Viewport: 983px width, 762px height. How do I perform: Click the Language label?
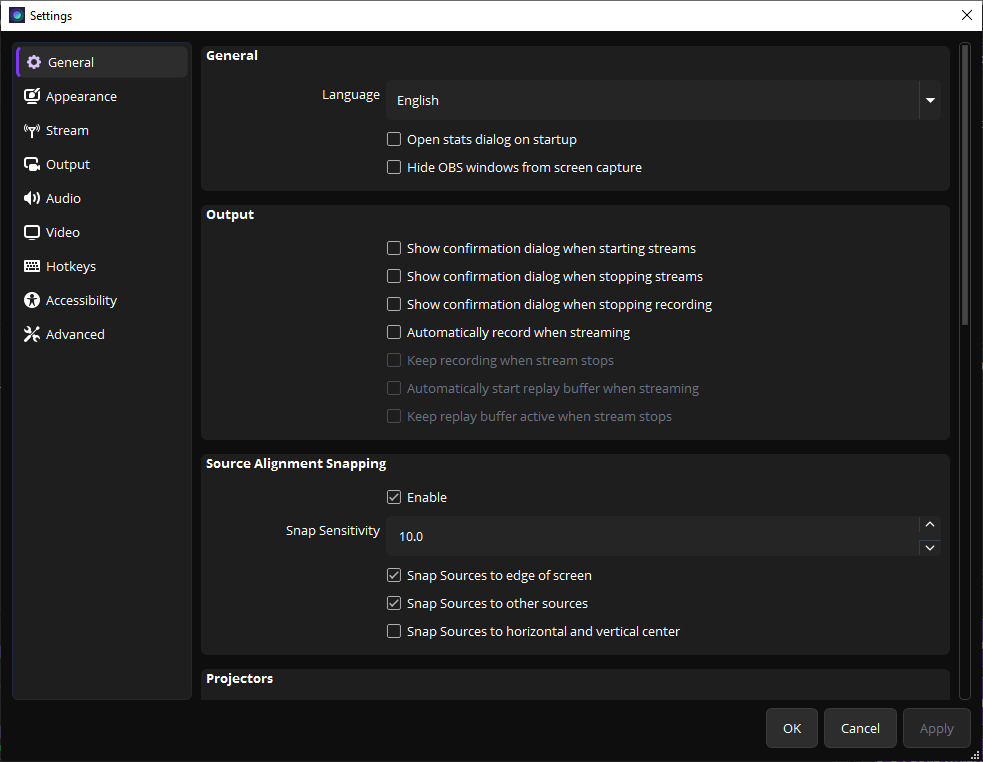click(351, 95)
